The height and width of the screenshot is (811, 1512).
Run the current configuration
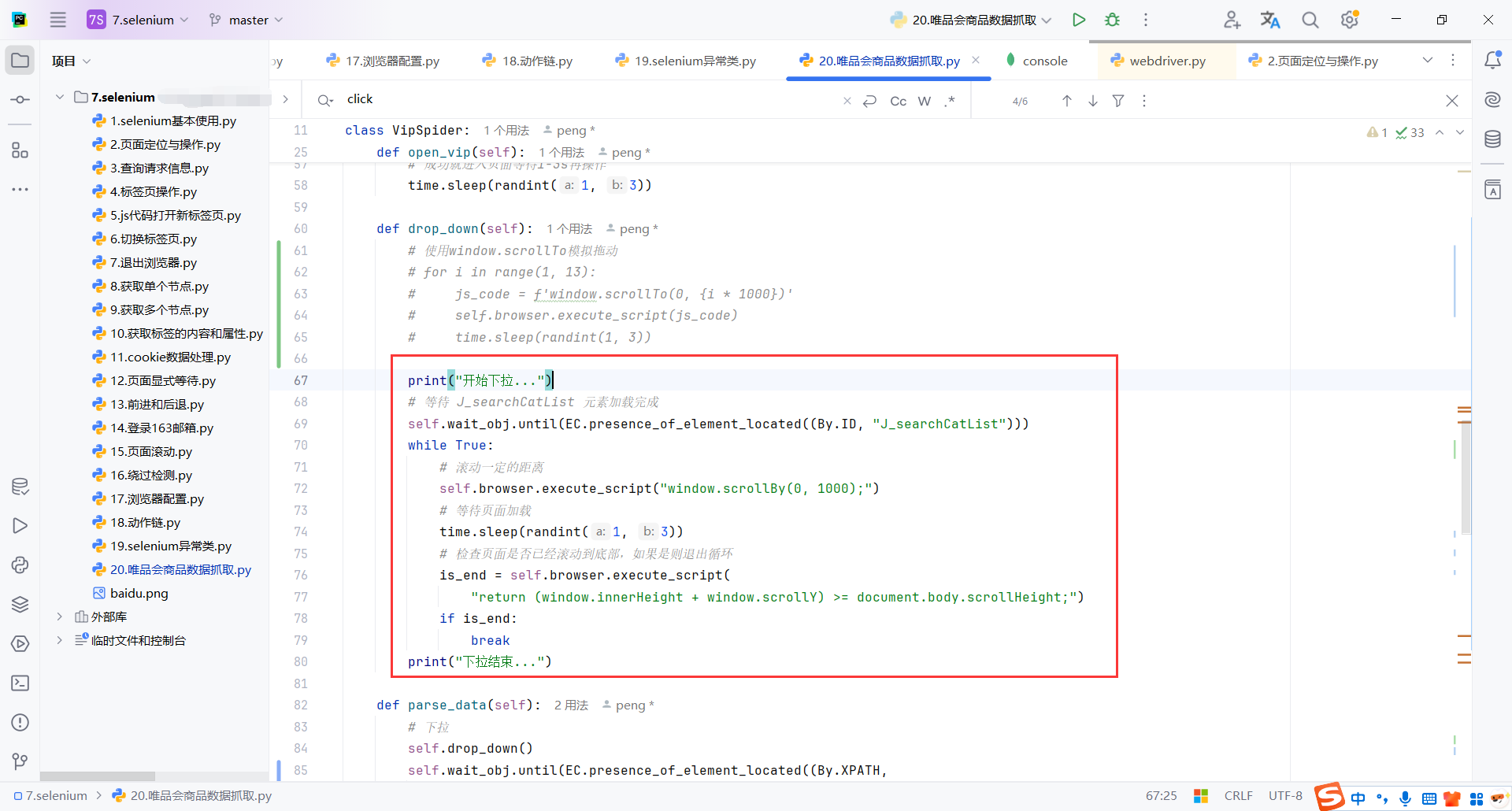click(1079, 20)
